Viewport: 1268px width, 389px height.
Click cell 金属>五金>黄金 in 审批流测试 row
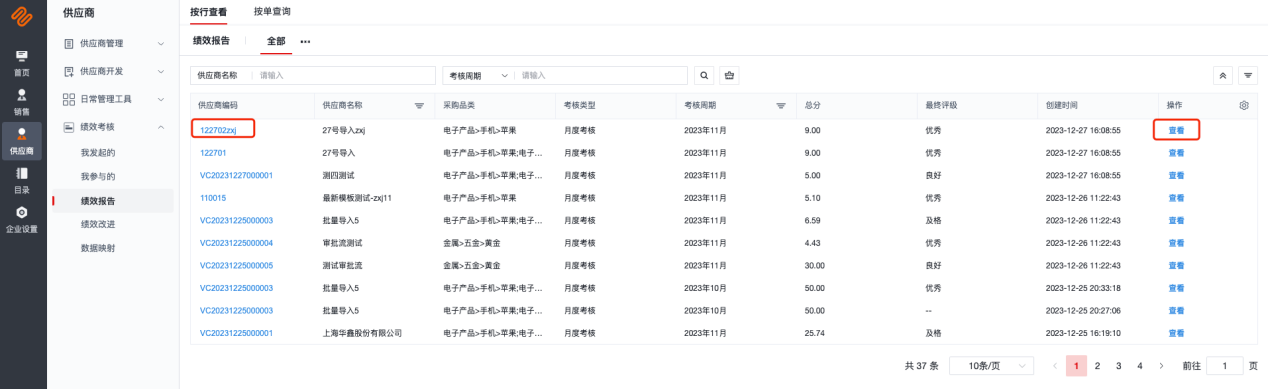pyautogui.click(x=472, y=243)
